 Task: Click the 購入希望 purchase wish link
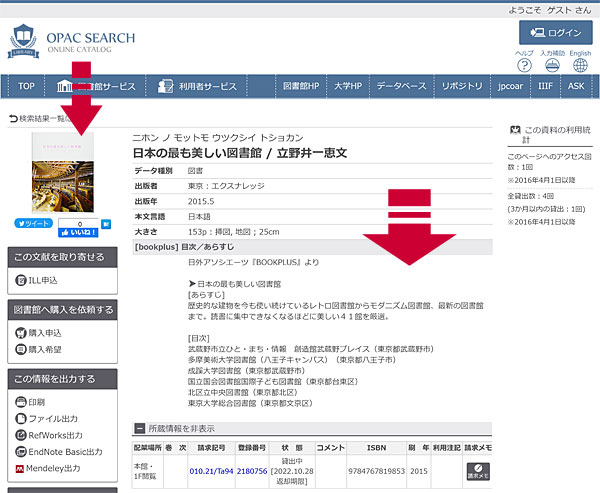[45, 349]
